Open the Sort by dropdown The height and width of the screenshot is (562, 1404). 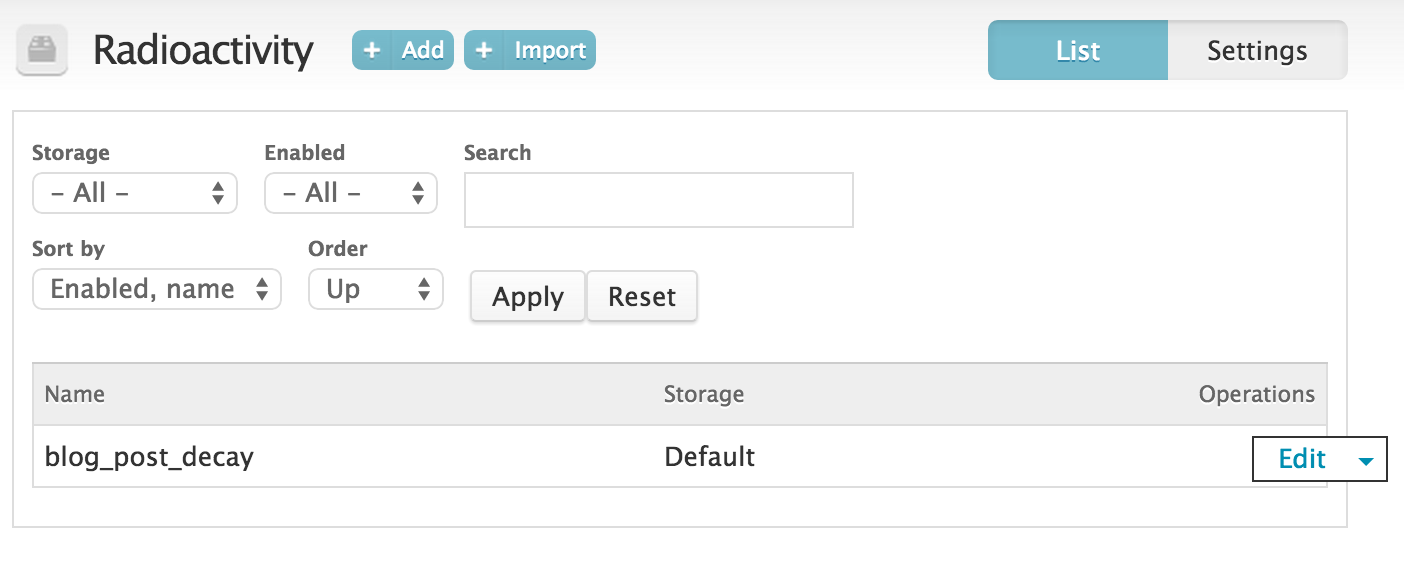click(157, 289)
